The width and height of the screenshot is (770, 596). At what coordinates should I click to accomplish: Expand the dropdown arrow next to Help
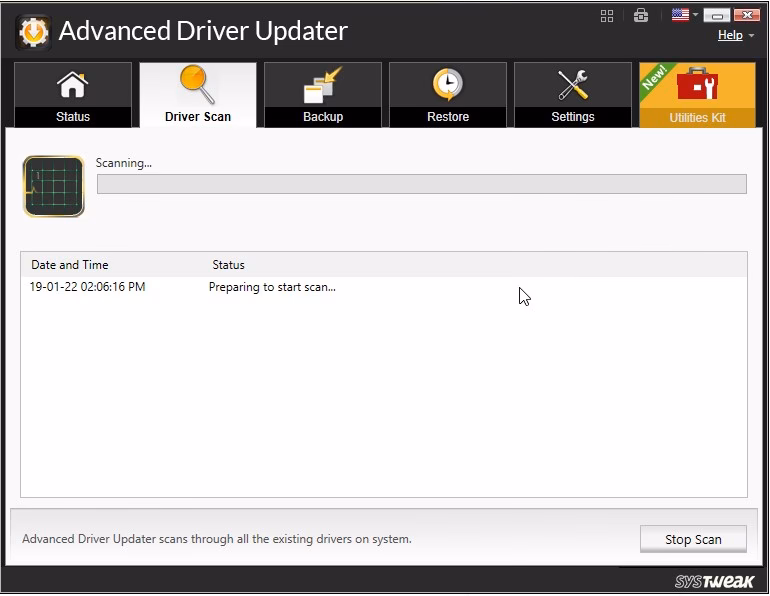(751, 36)
